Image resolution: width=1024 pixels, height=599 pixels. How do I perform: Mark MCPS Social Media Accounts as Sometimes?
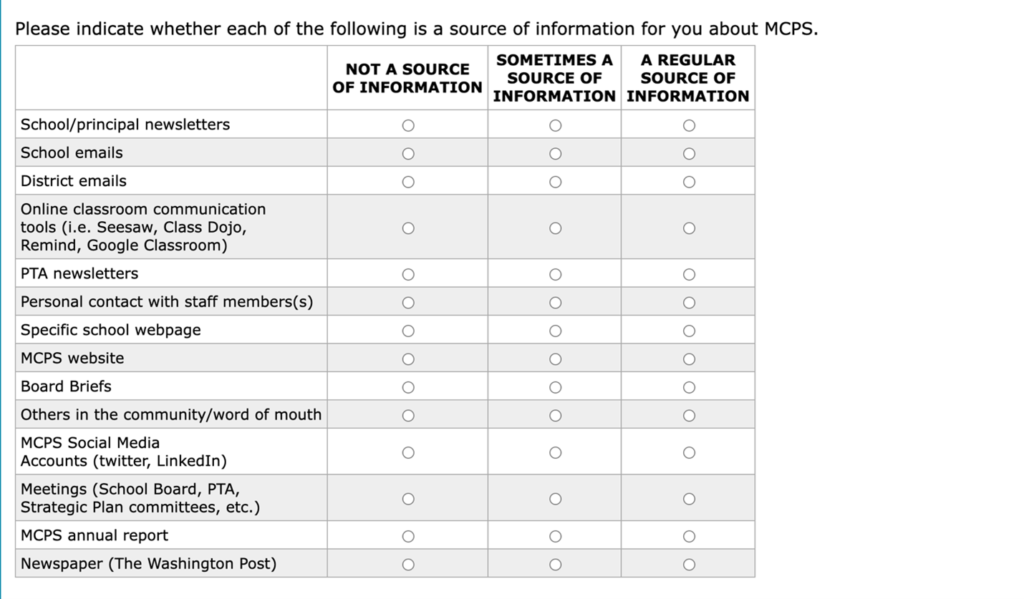555,452
